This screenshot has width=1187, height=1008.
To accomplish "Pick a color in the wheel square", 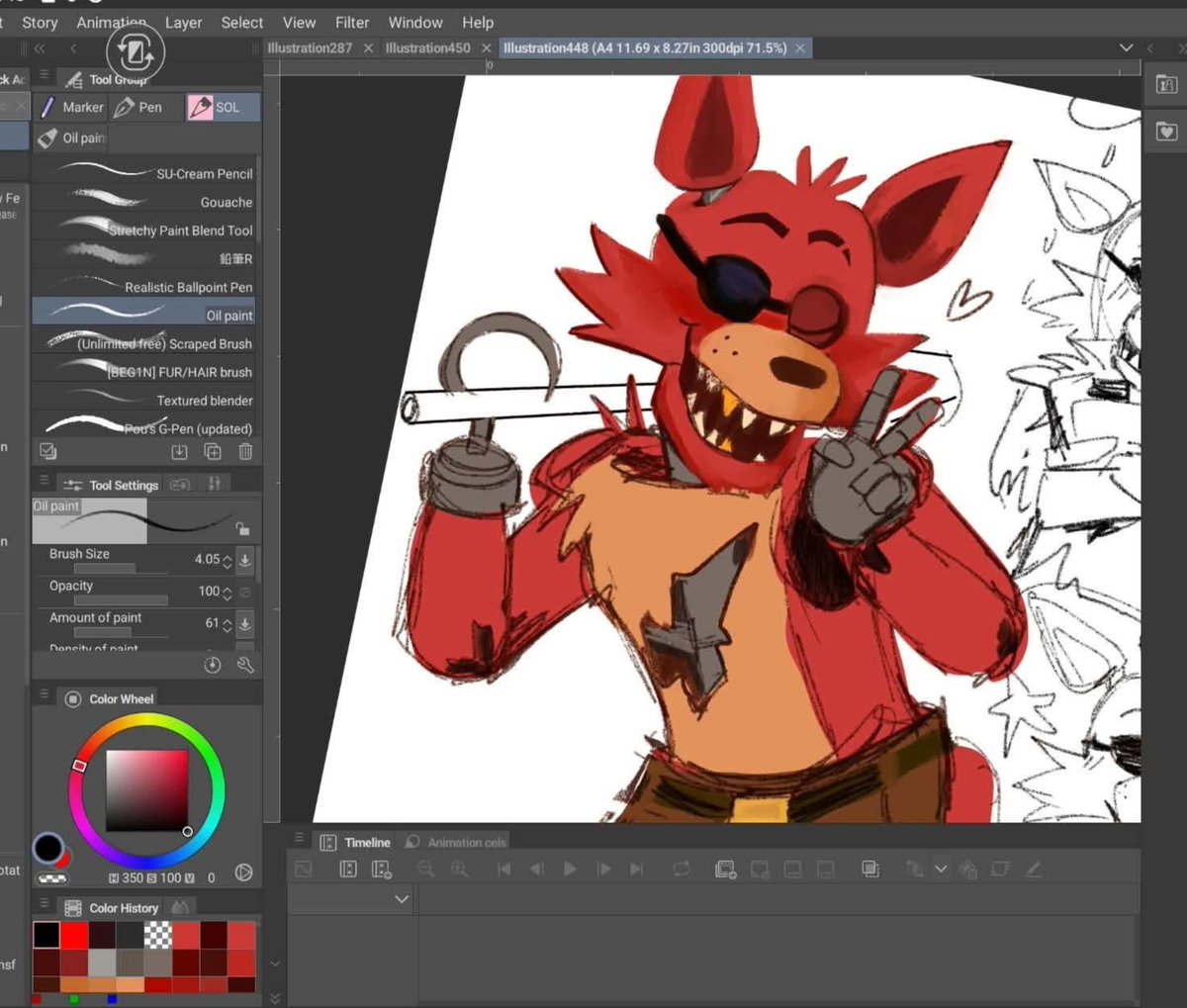I will pos(146,790).
